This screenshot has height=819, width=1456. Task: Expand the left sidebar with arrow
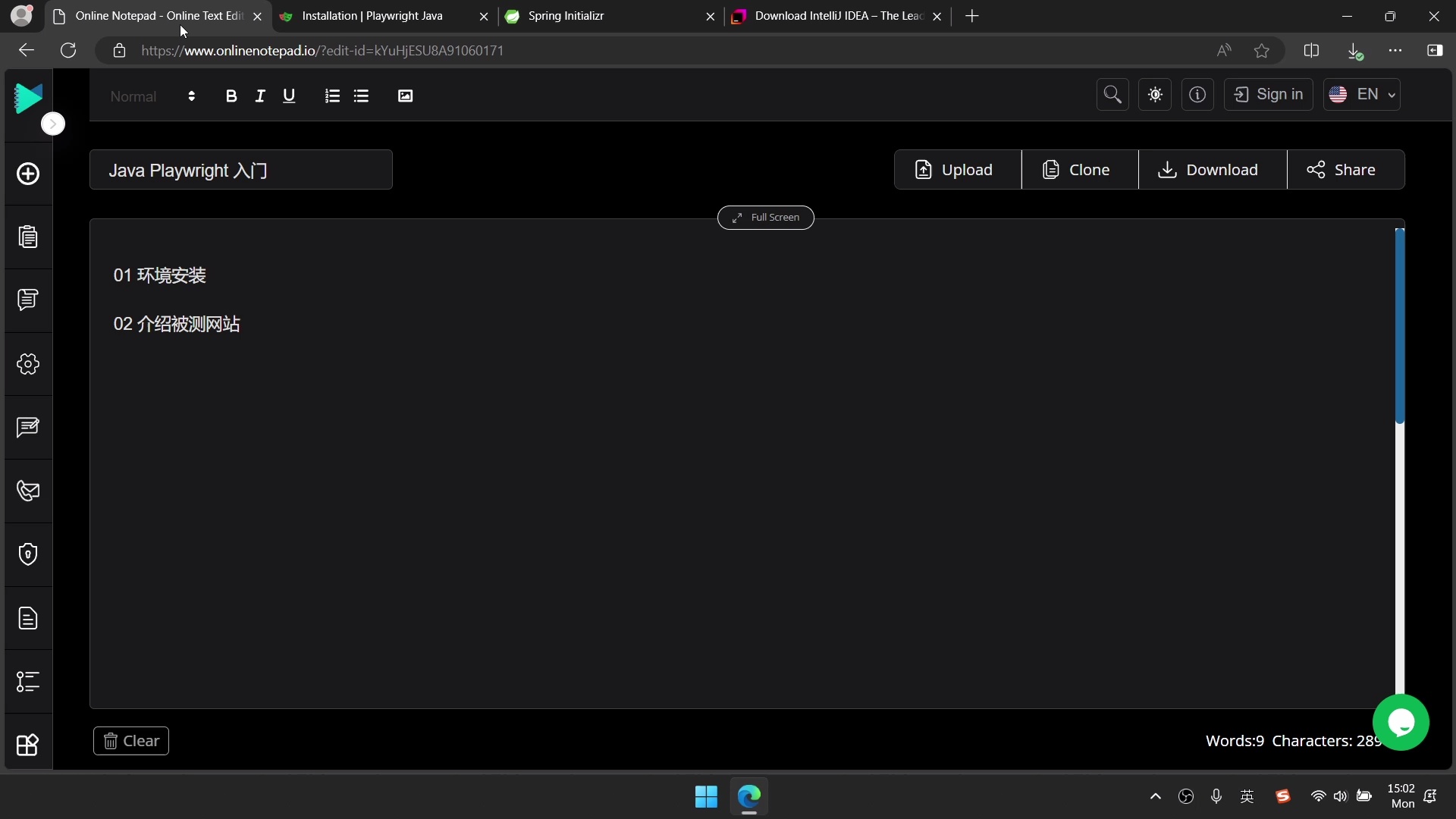click(53, 124)
